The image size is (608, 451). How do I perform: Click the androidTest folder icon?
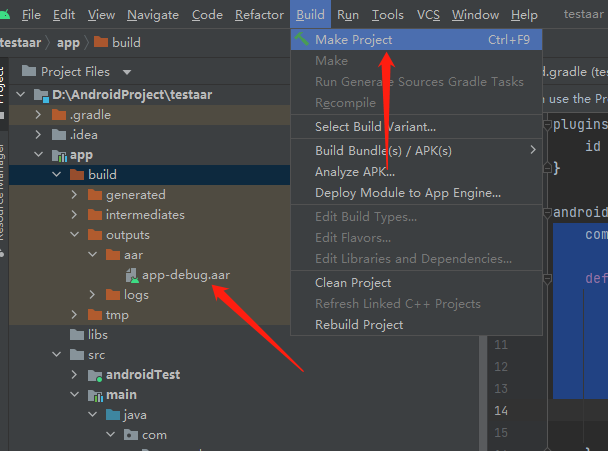95,374
